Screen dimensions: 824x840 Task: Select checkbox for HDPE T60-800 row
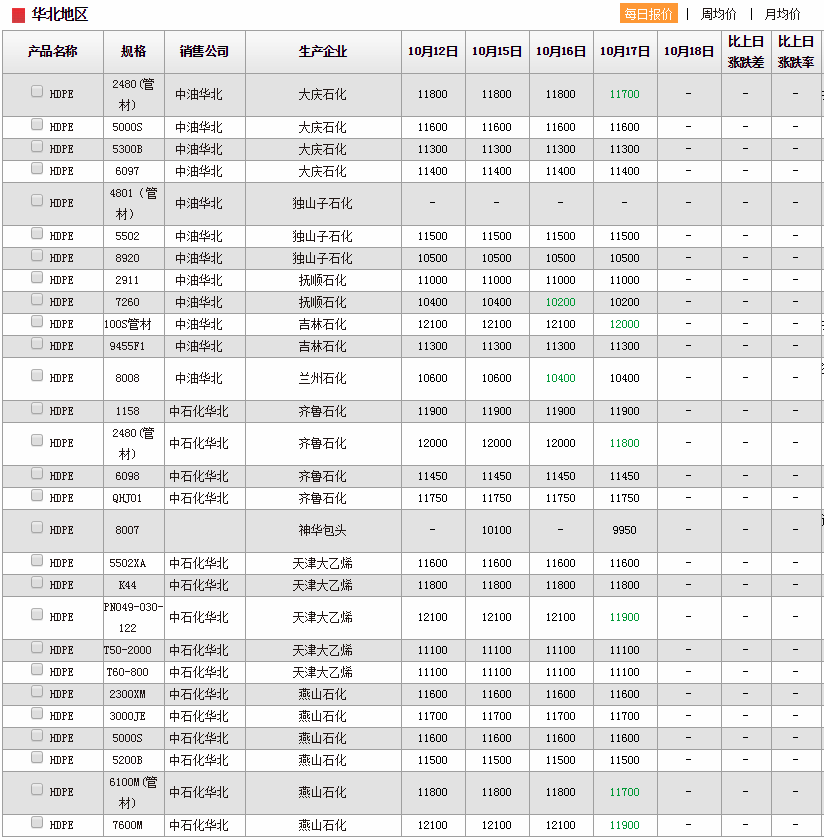(36, 669)
